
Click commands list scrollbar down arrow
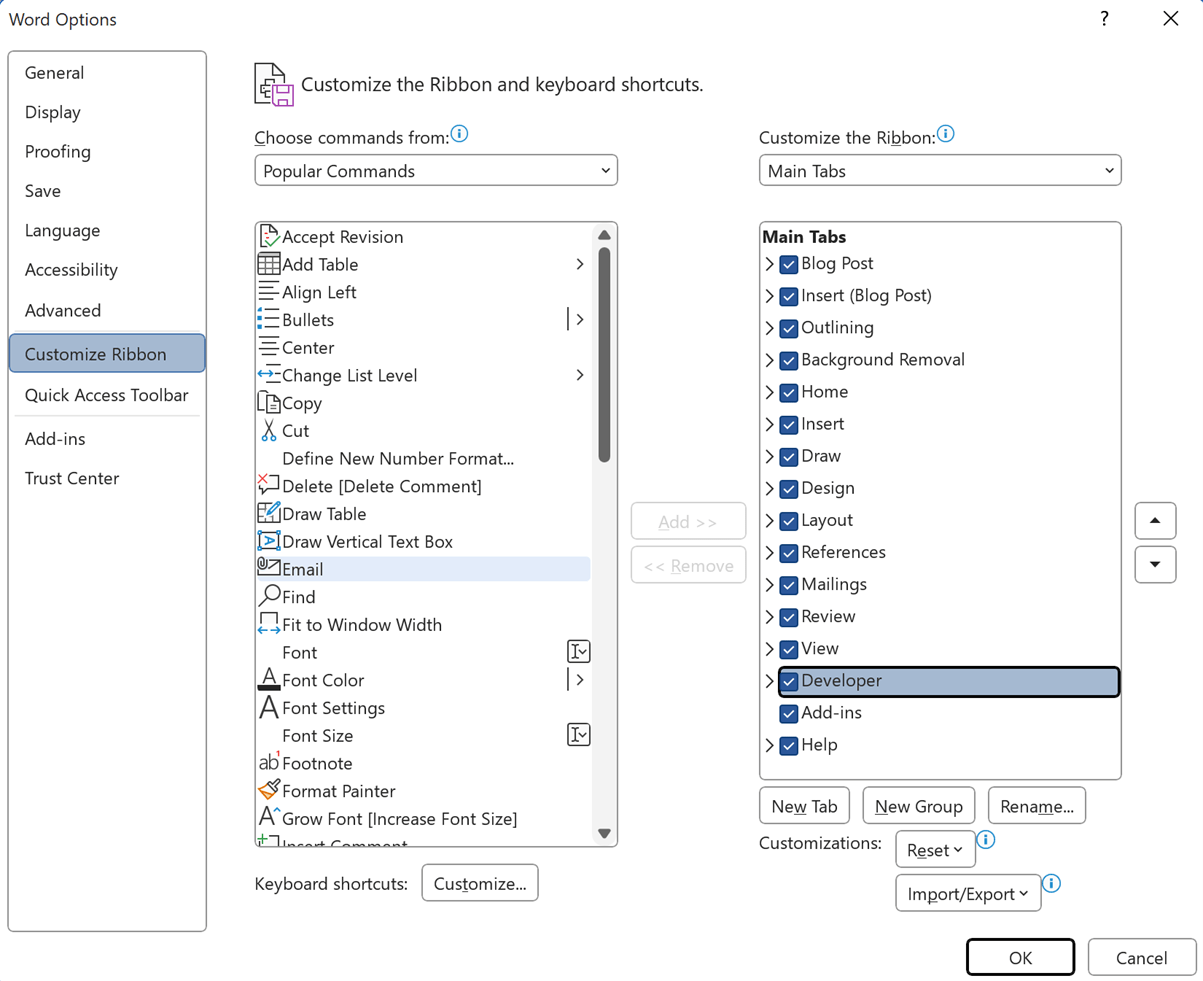(604, 833)
